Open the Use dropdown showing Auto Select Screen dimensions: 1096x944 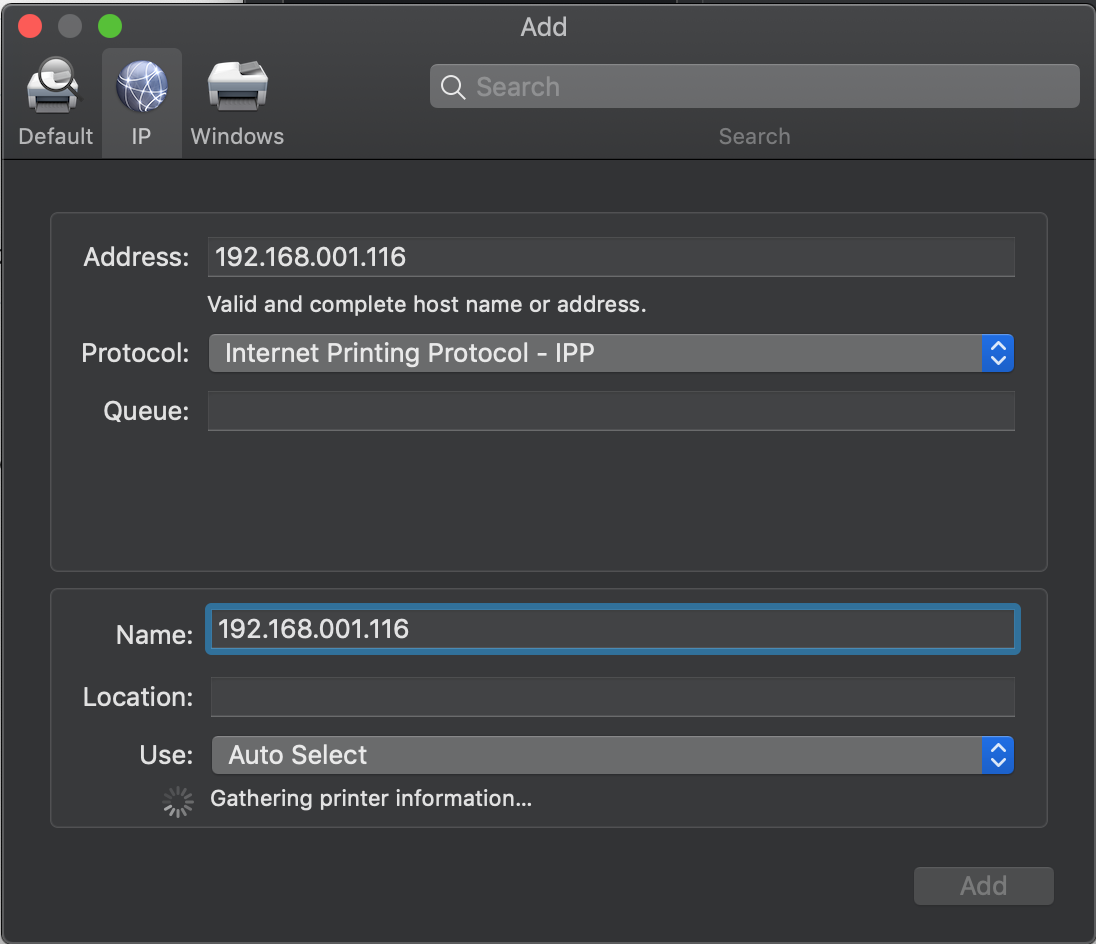612,755
